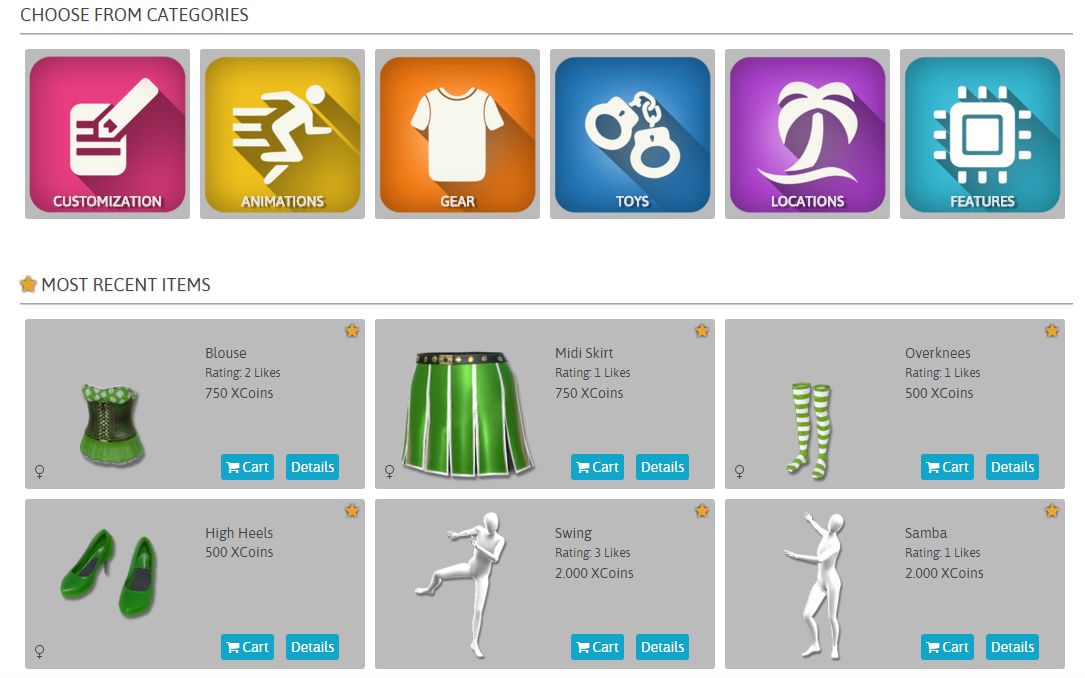Viewport: 1085px width, 678px height.
Task: Open the Toys handcuffs category
Action: [x=632, y=134]
